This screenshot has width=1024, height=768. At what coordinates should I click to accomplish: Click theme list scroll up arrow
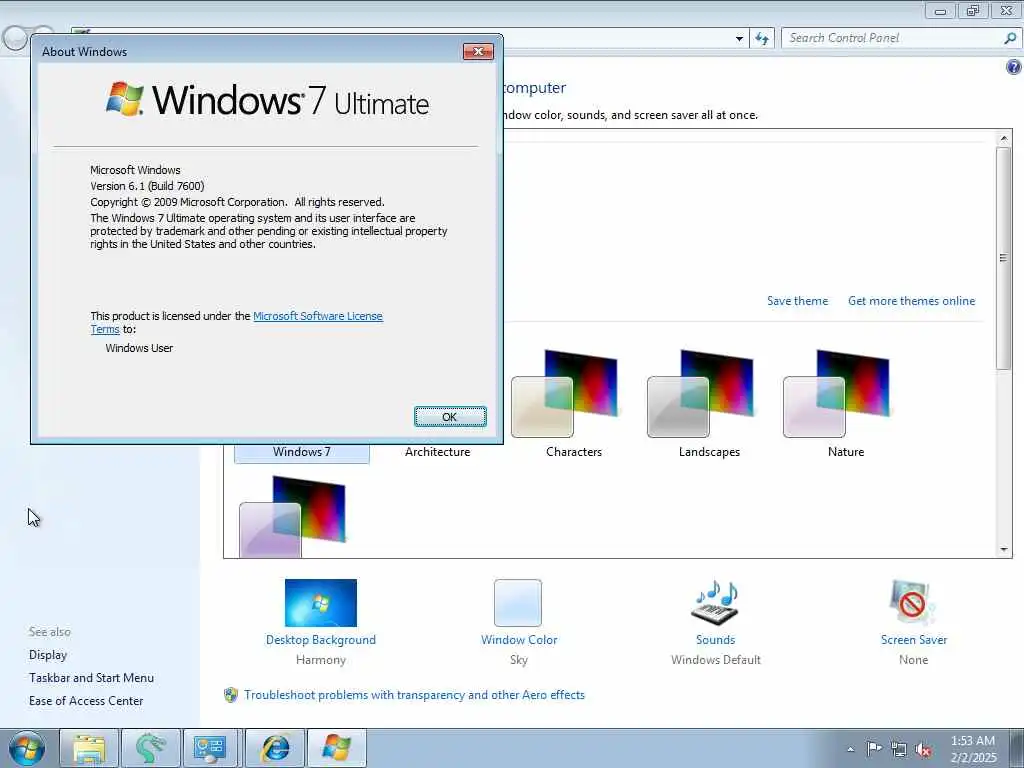pos(1004,138)
